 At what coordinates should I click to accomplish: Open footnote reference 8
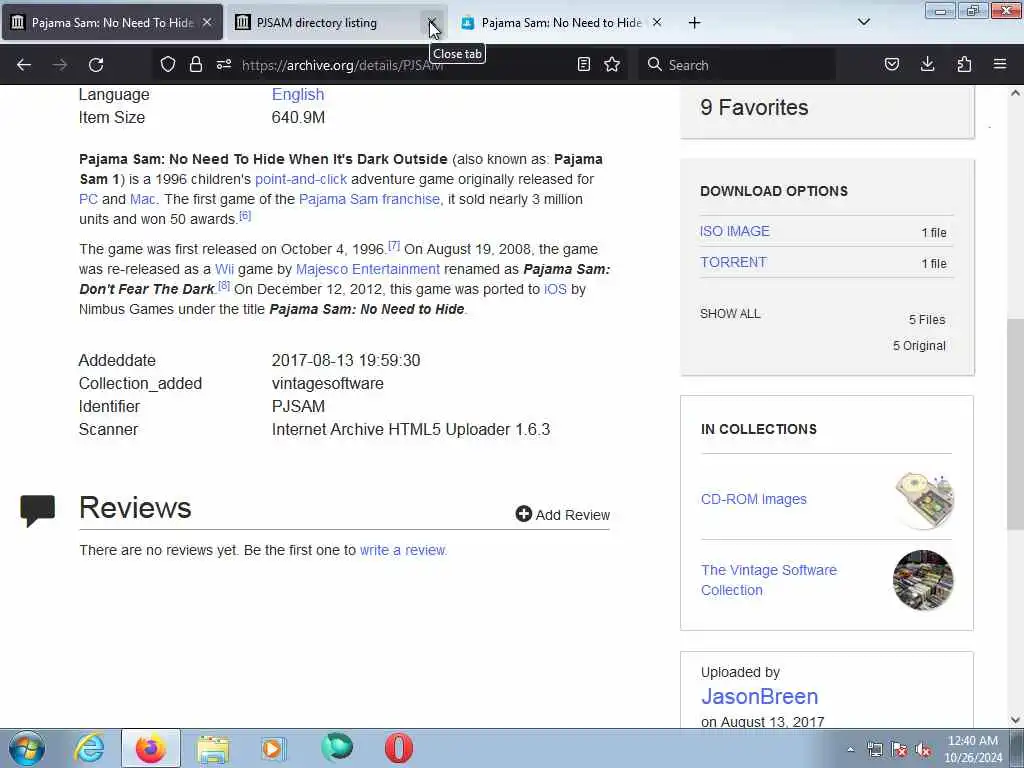tap(224, 285)
